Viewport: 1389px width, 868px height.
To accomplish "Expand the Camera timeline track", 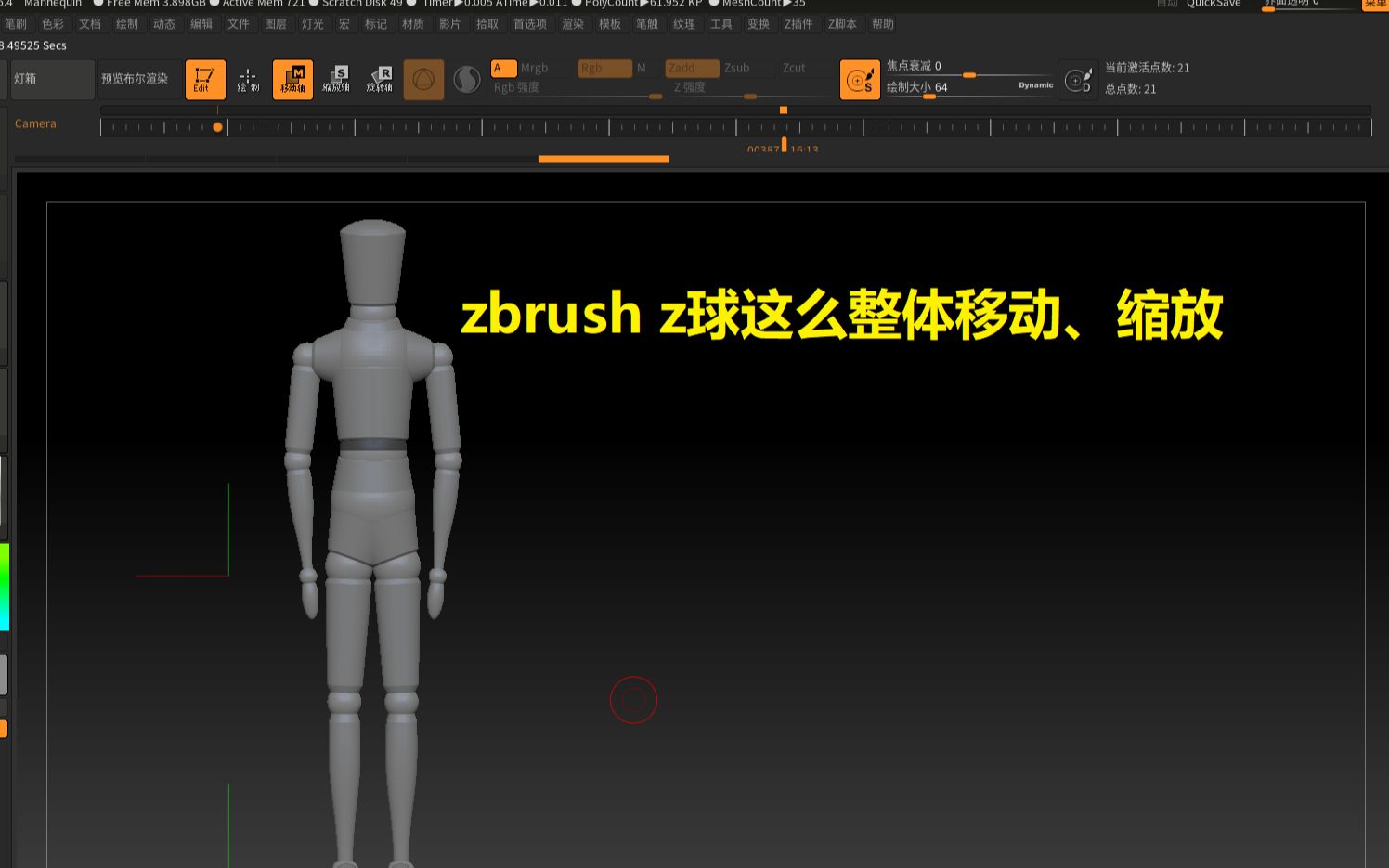I will tap(35, 123).
